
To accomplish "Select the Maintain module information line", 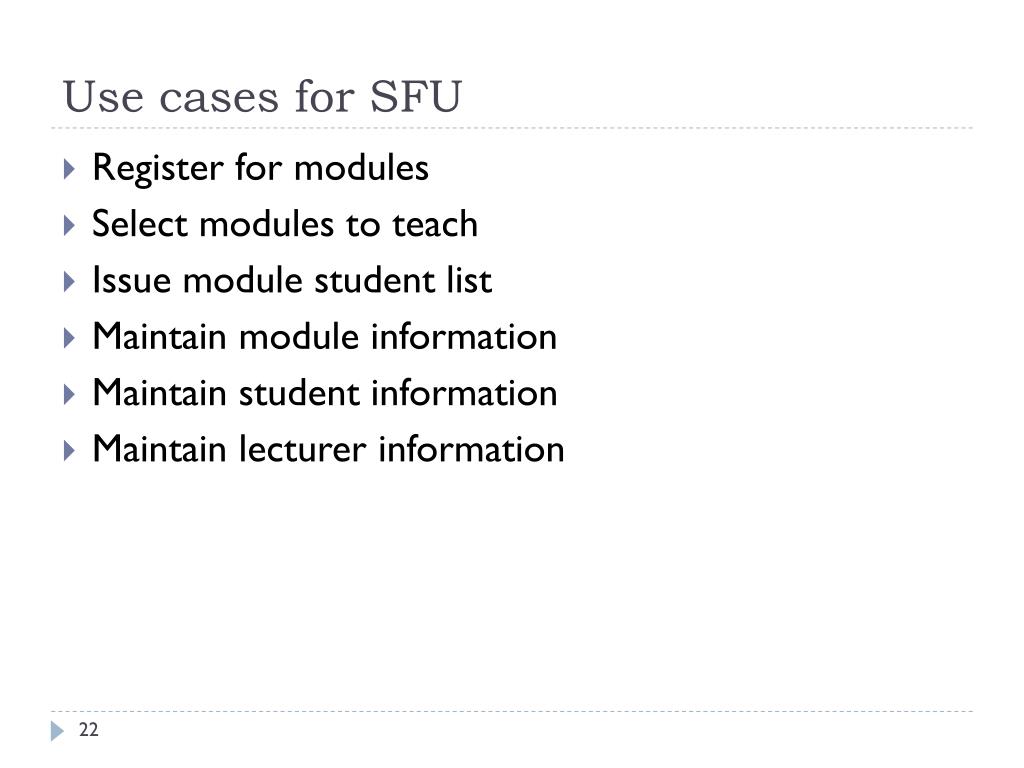I will pyautogui.click(x=325, y=336).
